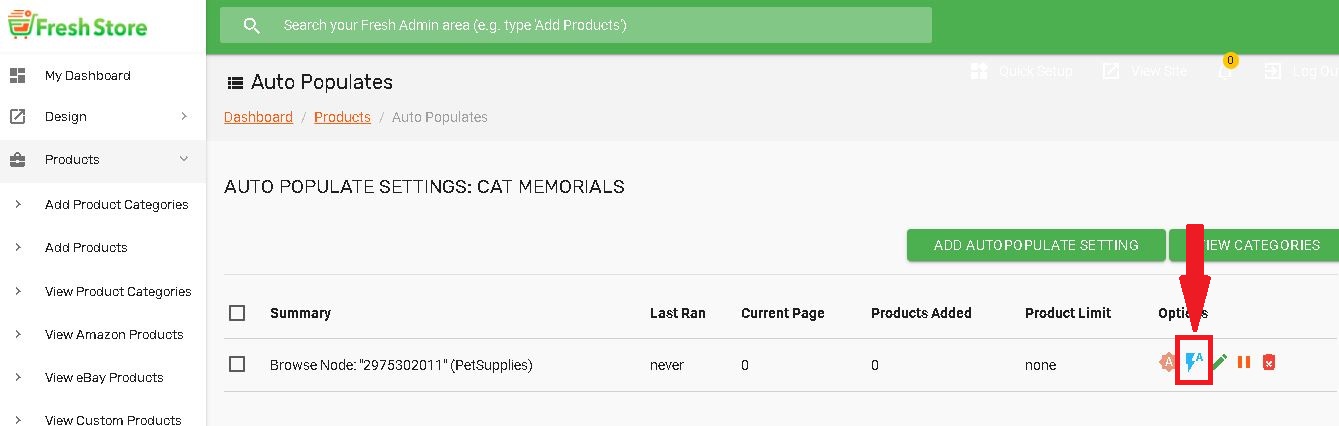
Task: Expand the Design menu chevron
Action: coord(184,117)
